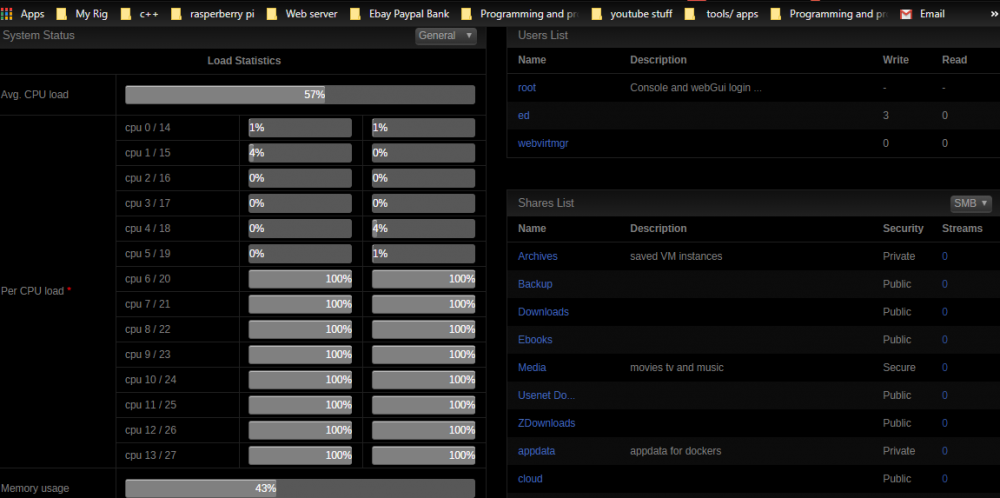Open the Web server bookmark folder
This screenshot has width=1000, height=498.
click(302, 14)
